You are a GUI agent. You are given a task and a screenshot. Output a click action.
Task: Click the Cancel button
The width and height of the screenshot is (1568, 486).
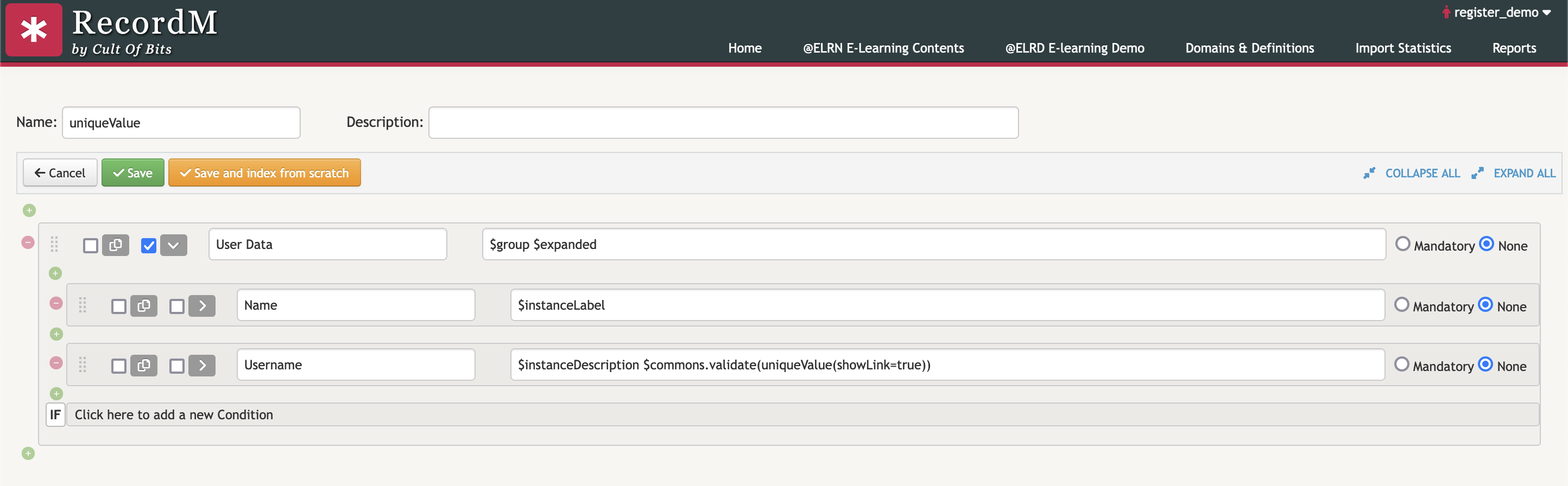coord(60,172)
